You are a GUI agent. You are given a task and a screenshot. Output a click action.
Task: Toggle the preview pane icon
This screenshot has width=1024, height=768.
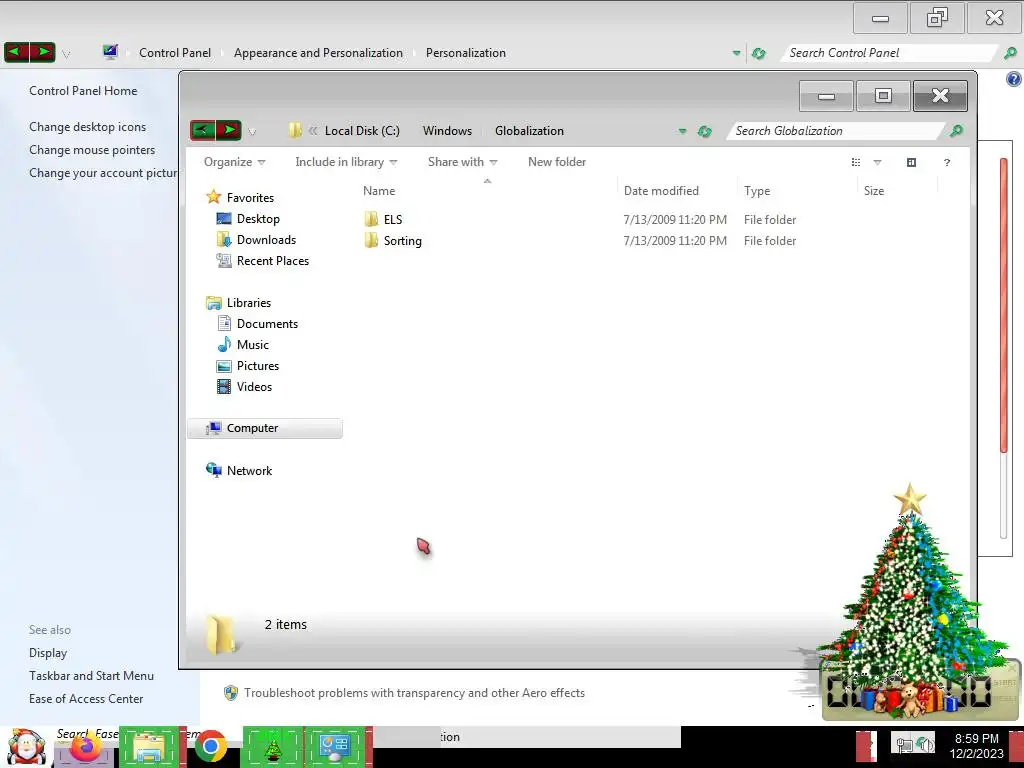[911, 162]
